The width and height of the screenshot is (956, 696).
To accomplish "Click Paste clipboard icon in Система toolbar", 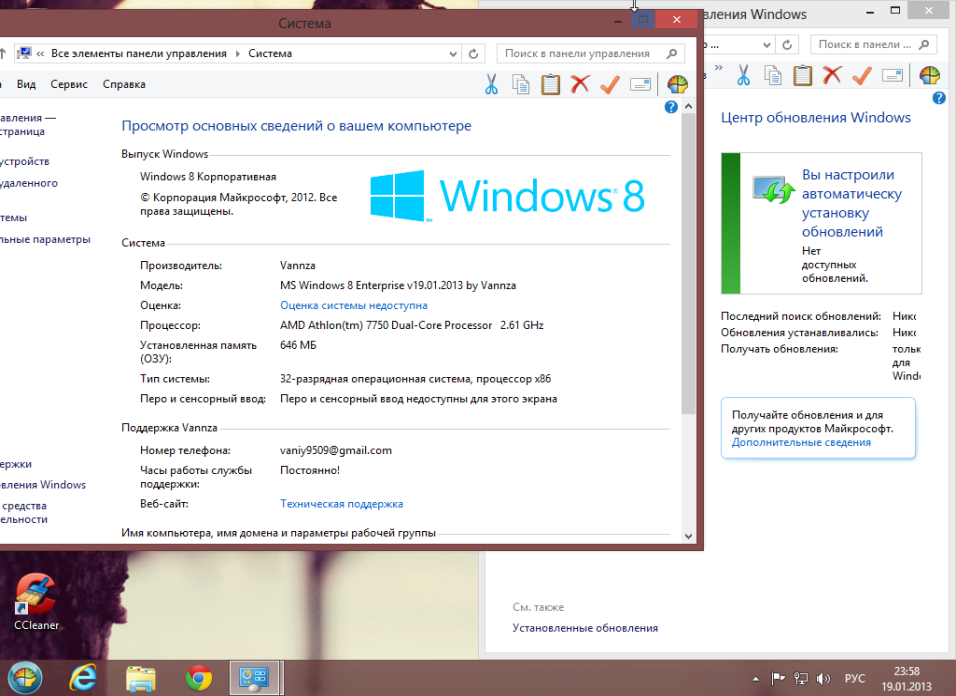I will (x=550, y=84).
